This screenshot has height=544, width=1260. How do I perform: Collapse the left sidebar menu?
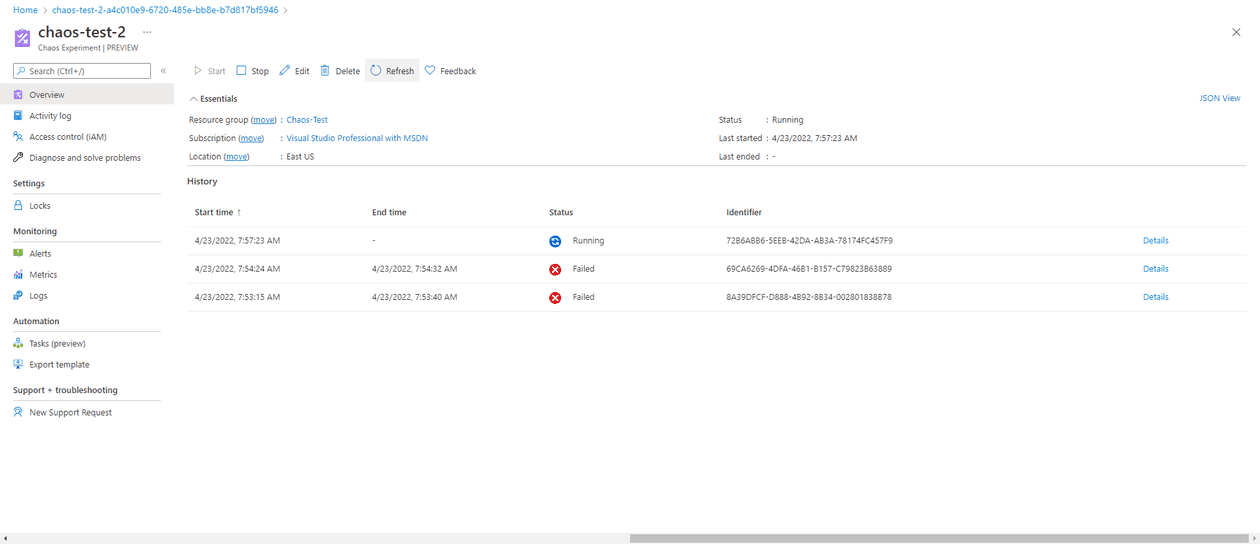click(164, 71)
